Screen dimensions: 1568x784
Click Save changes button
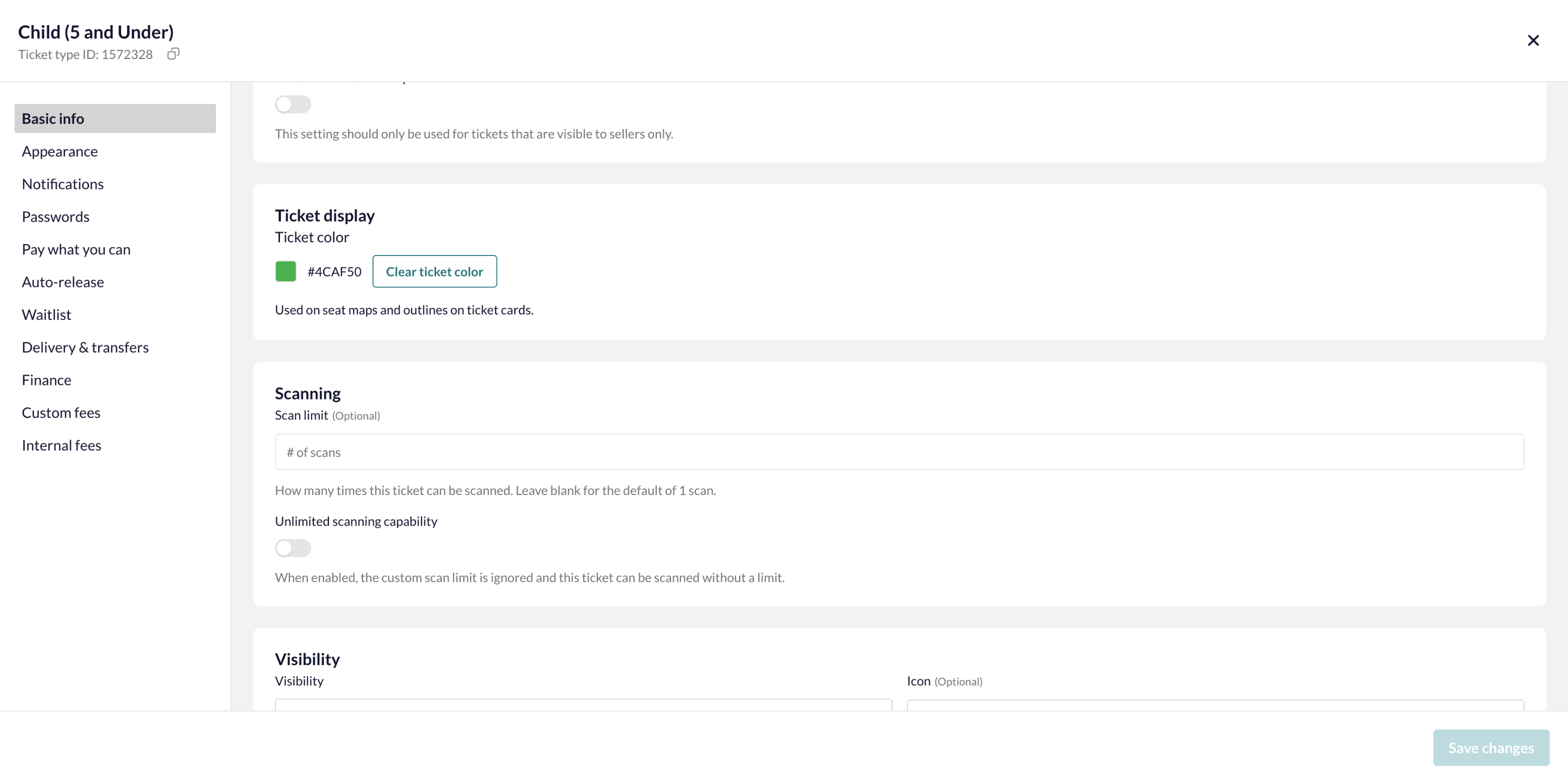1490,747
